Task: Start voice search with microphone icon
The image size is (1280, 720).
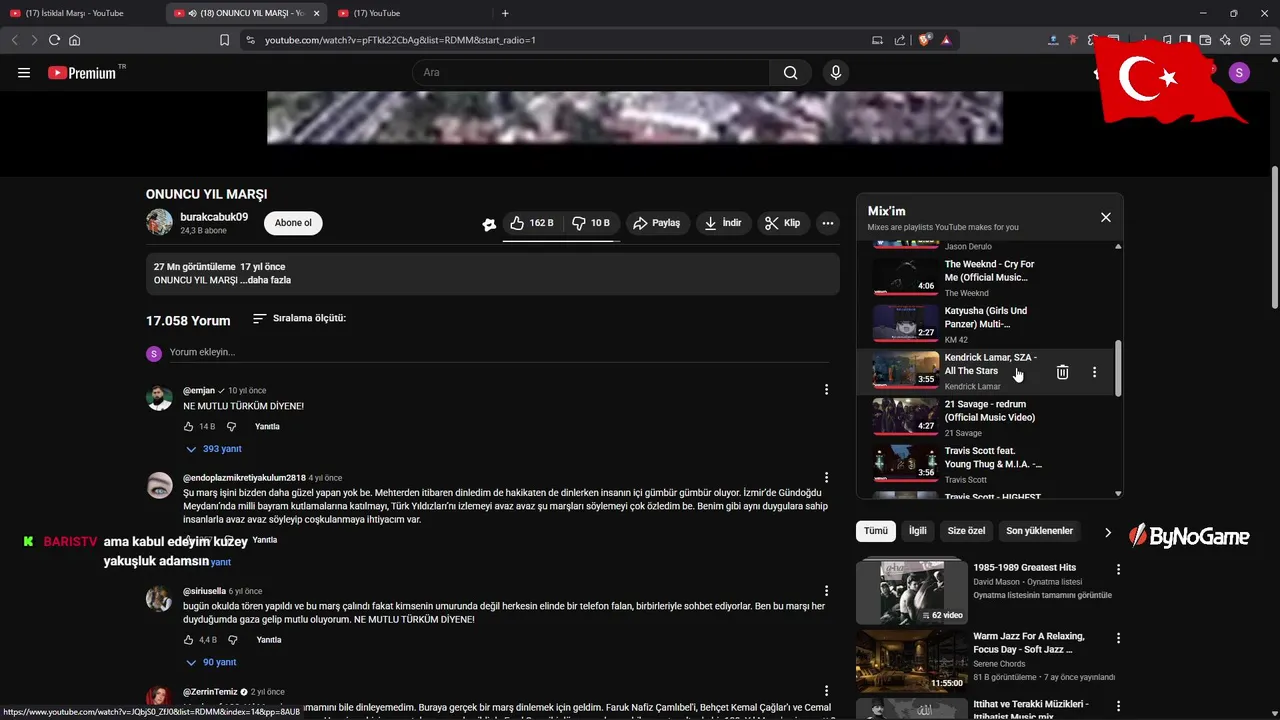Action: tap(836, 72)
